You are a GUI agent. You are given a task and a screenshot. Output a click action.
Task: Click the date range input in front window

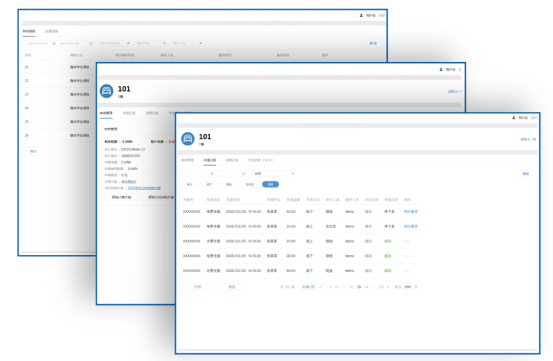(214, 173)
